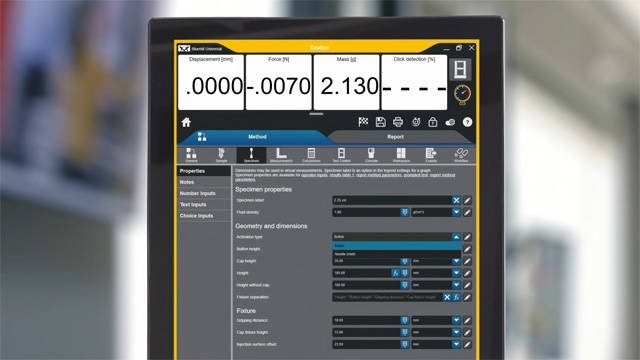Go to the Home screen icon

[186, 122]
